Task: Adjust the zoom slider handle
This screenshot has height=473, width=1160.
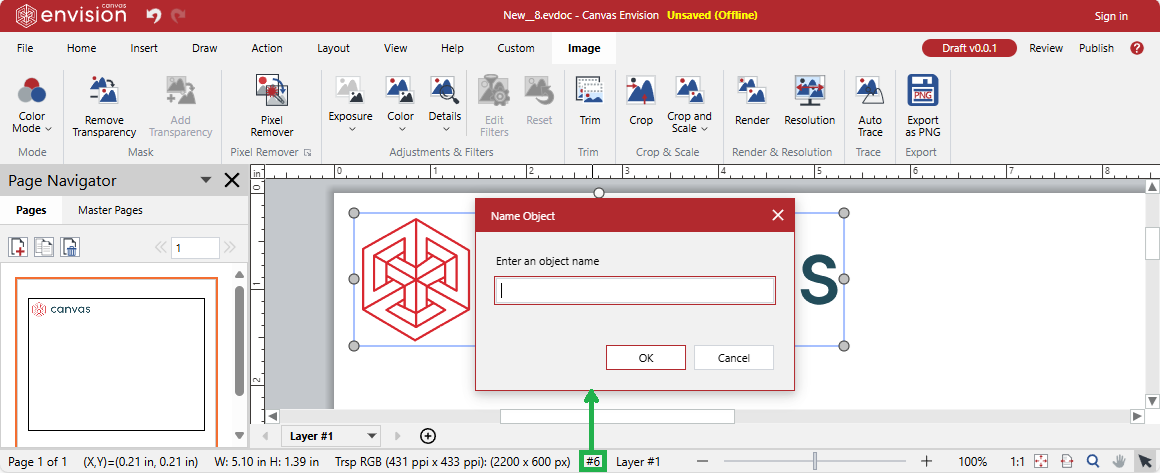Action: (815, 461)
